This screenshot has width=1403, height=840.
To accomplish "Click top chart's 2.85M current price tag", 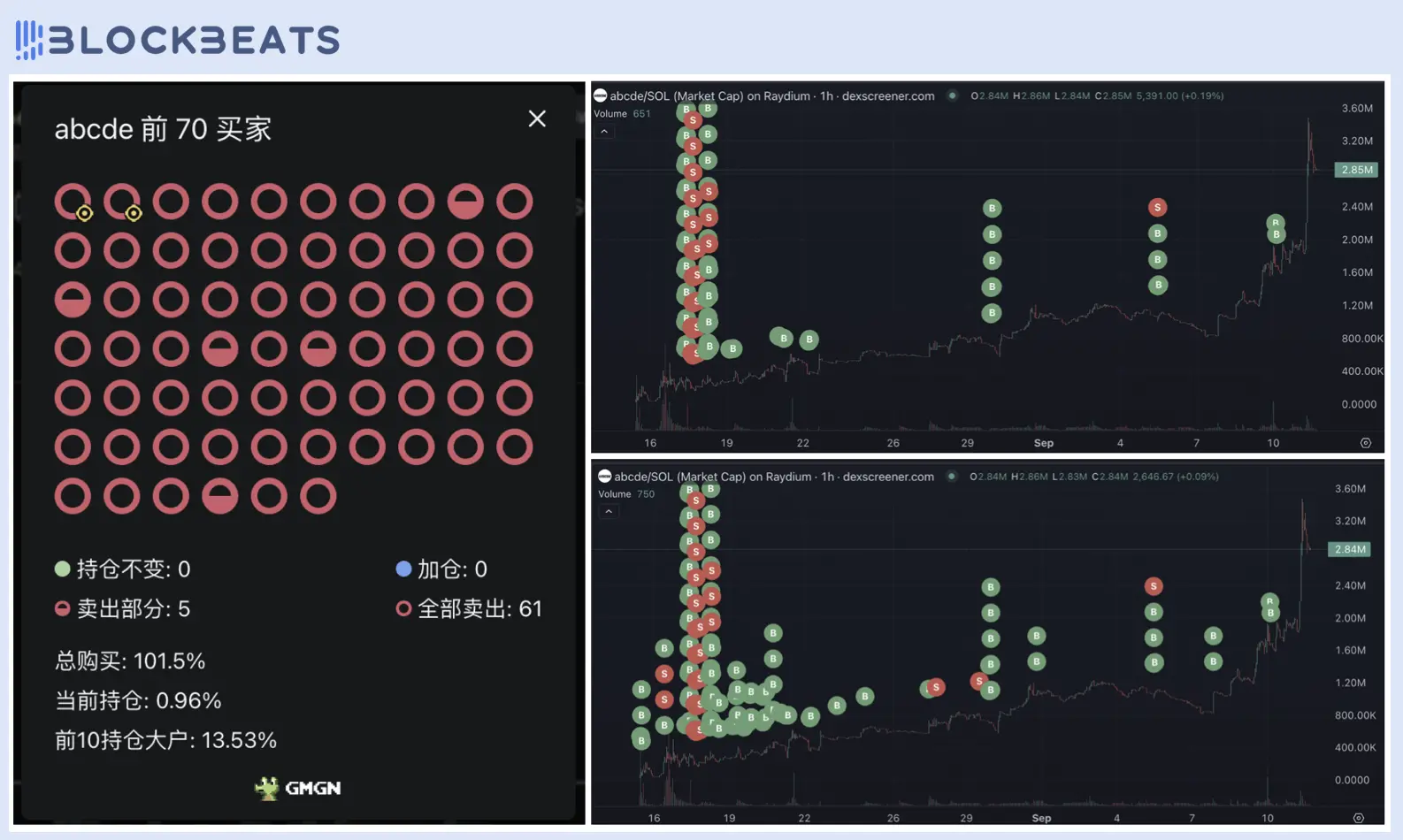I will point(1356,170).
